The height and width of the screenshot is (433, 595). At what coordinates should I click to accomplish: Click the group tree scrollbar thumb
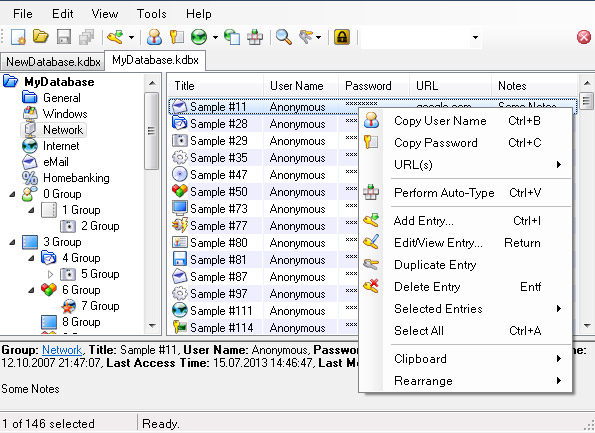[152, 131]
